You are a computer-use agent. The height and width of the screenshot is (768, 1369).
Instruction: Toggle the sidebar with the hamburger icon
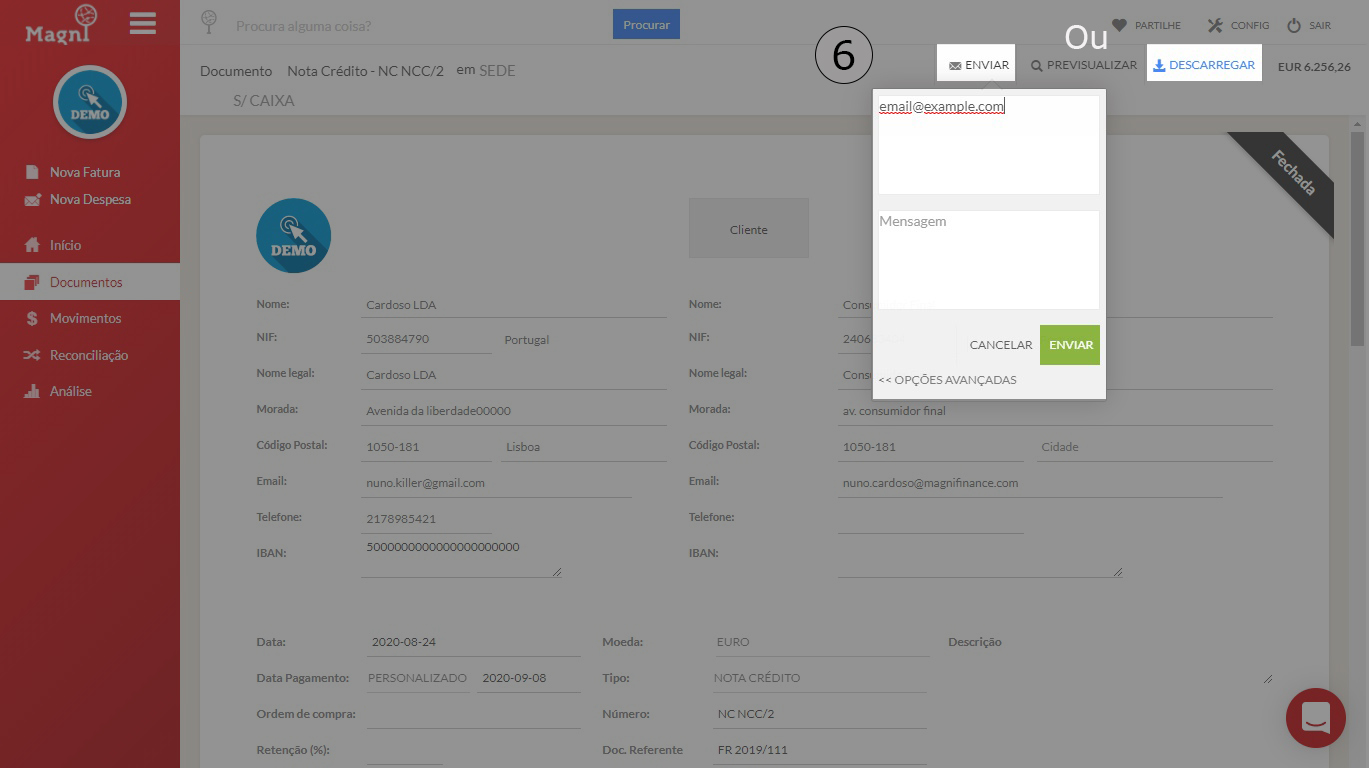tap(142, 23)
